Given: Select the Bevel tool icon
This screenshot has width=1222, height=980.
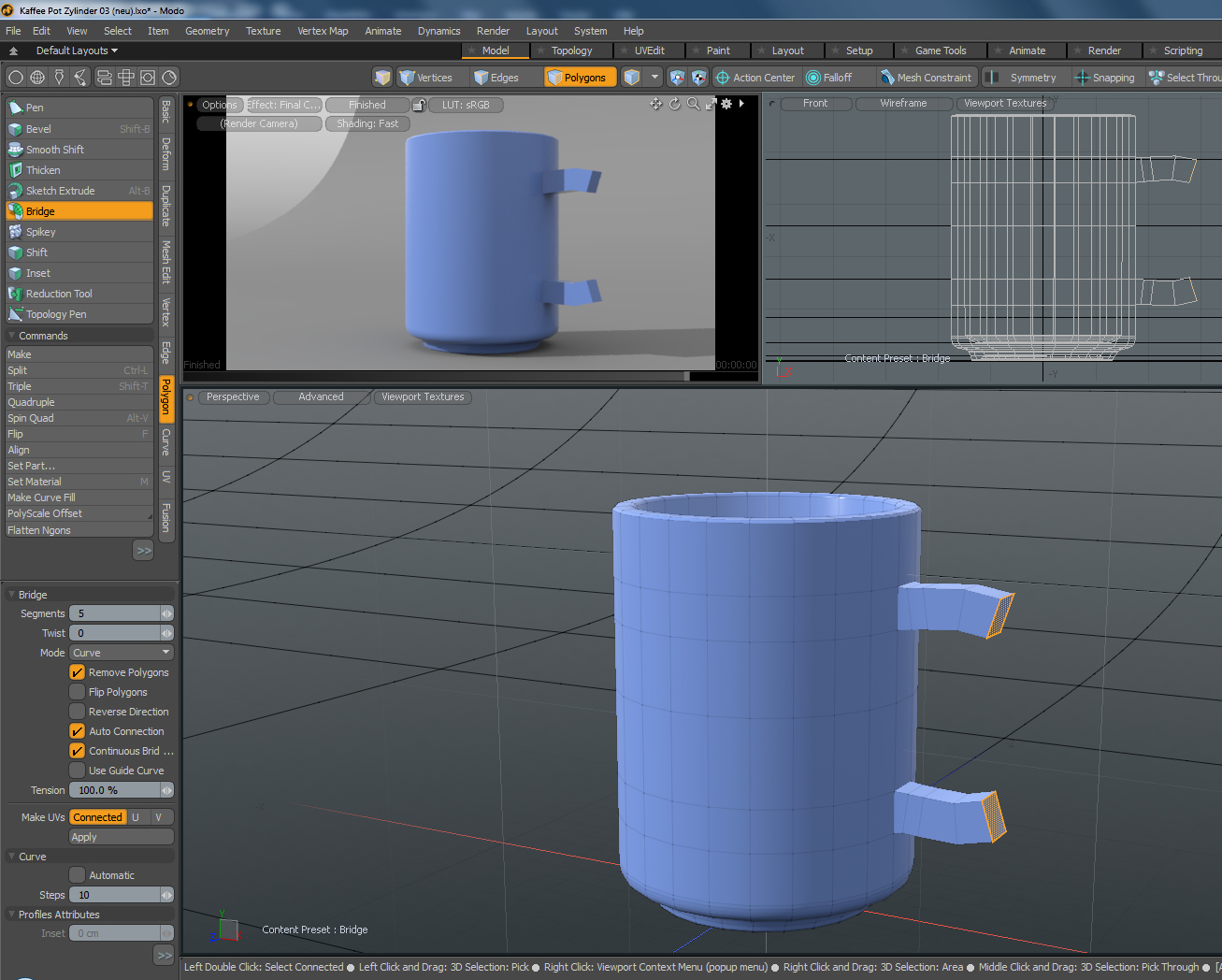Looking at the screenshot, I should [x=16, y=129].
